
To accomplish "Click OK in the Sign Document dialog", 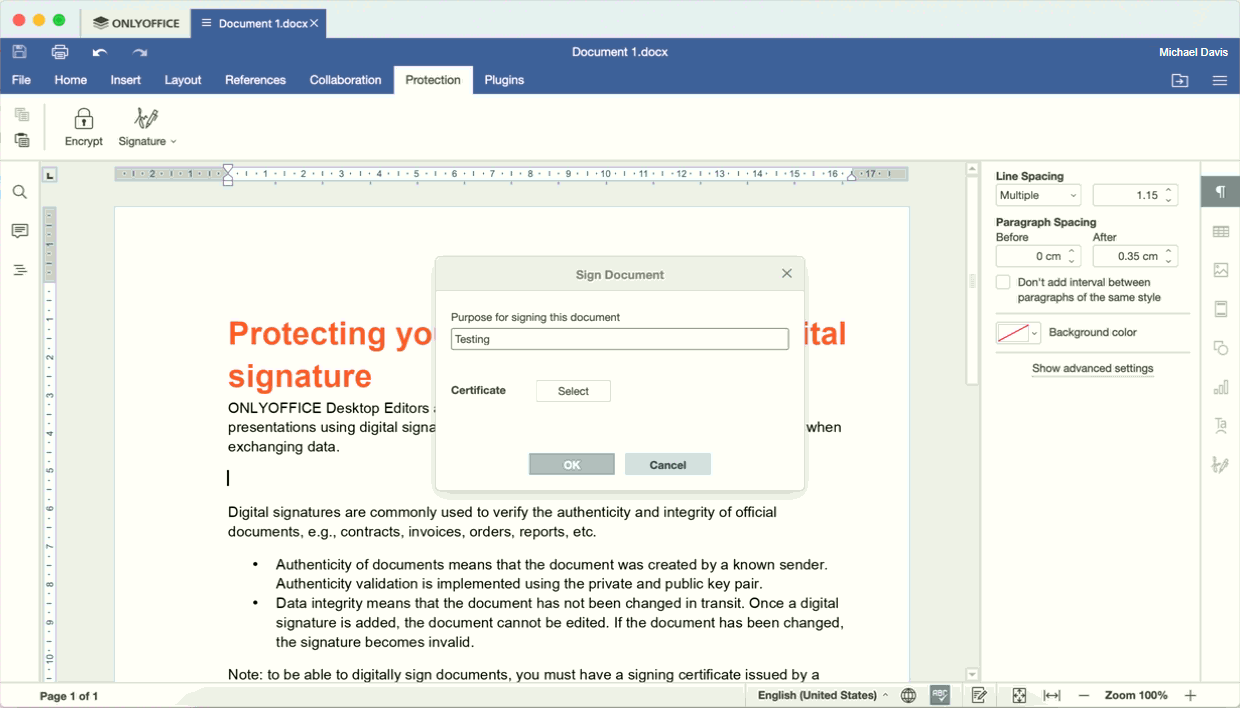I will coord(571,464).
